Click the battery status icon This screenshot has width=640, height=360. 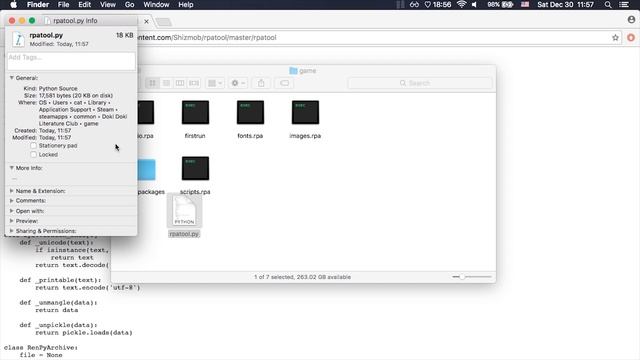500,4
